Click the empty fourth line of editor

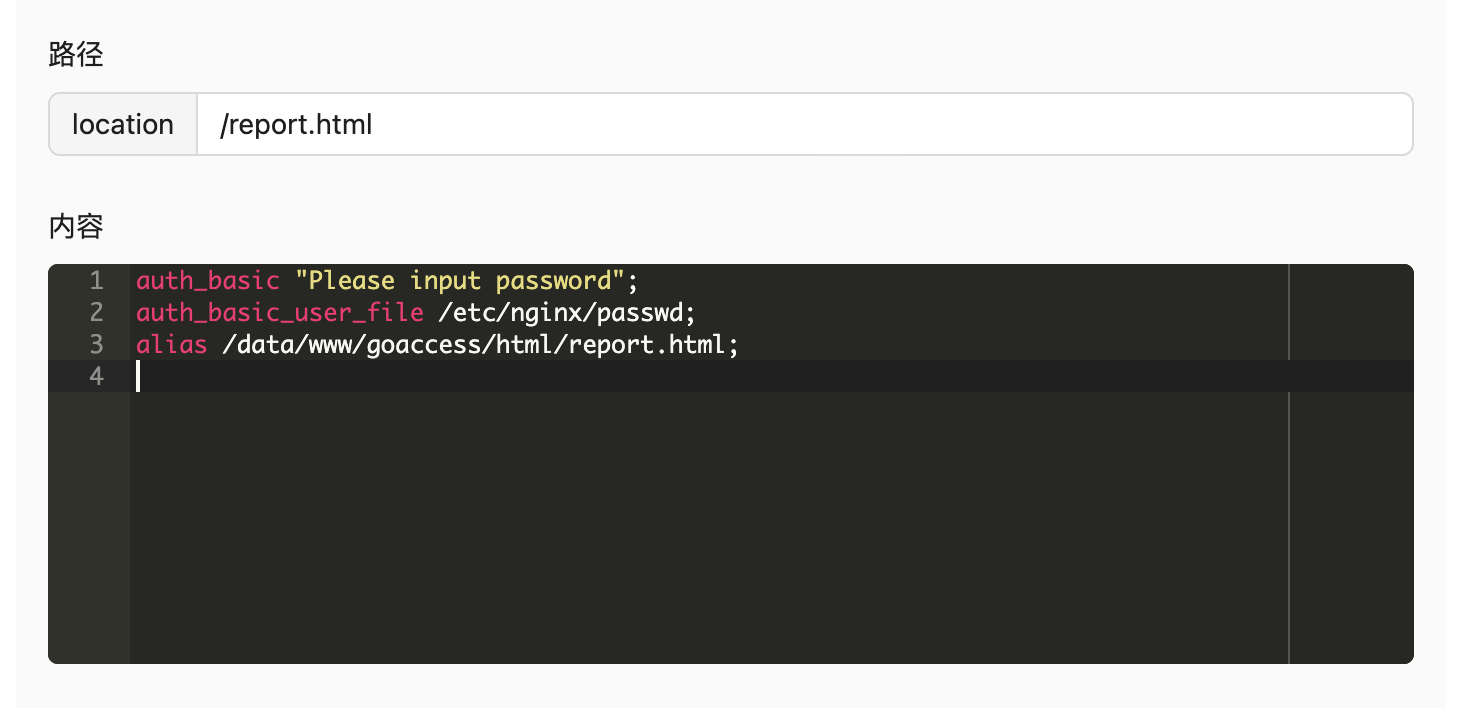click(x=709, y=376)
